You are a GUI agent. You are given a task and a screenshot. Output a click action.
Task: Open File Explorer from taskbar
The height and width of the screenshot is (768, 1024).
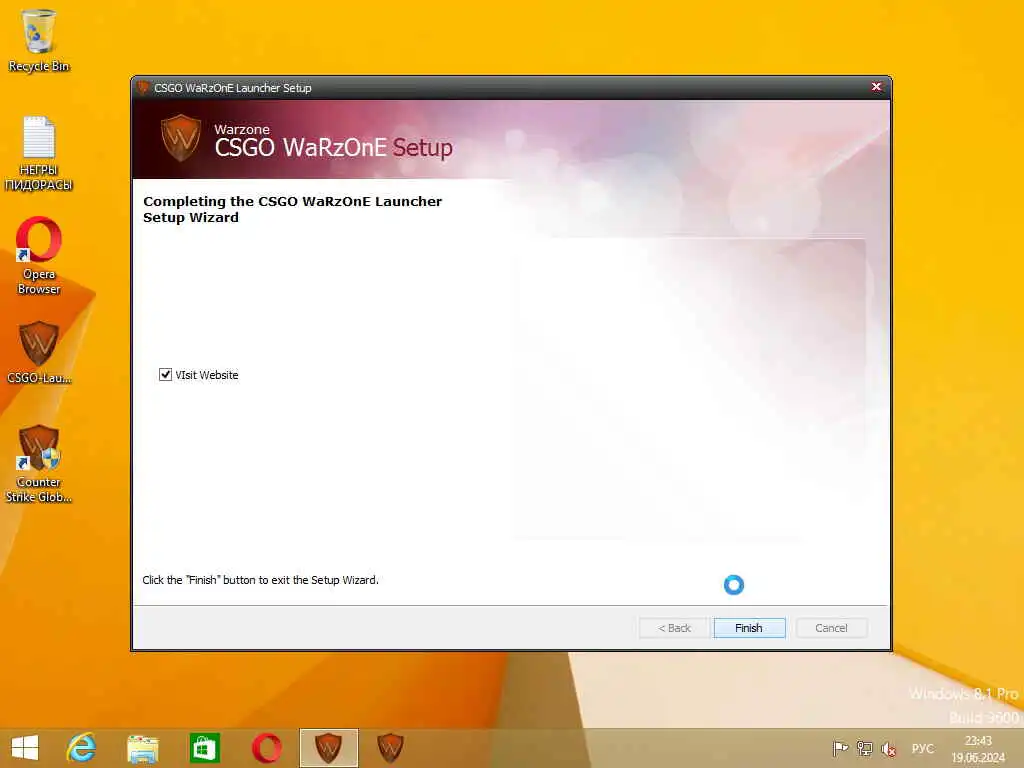click(x=143, y=748)
